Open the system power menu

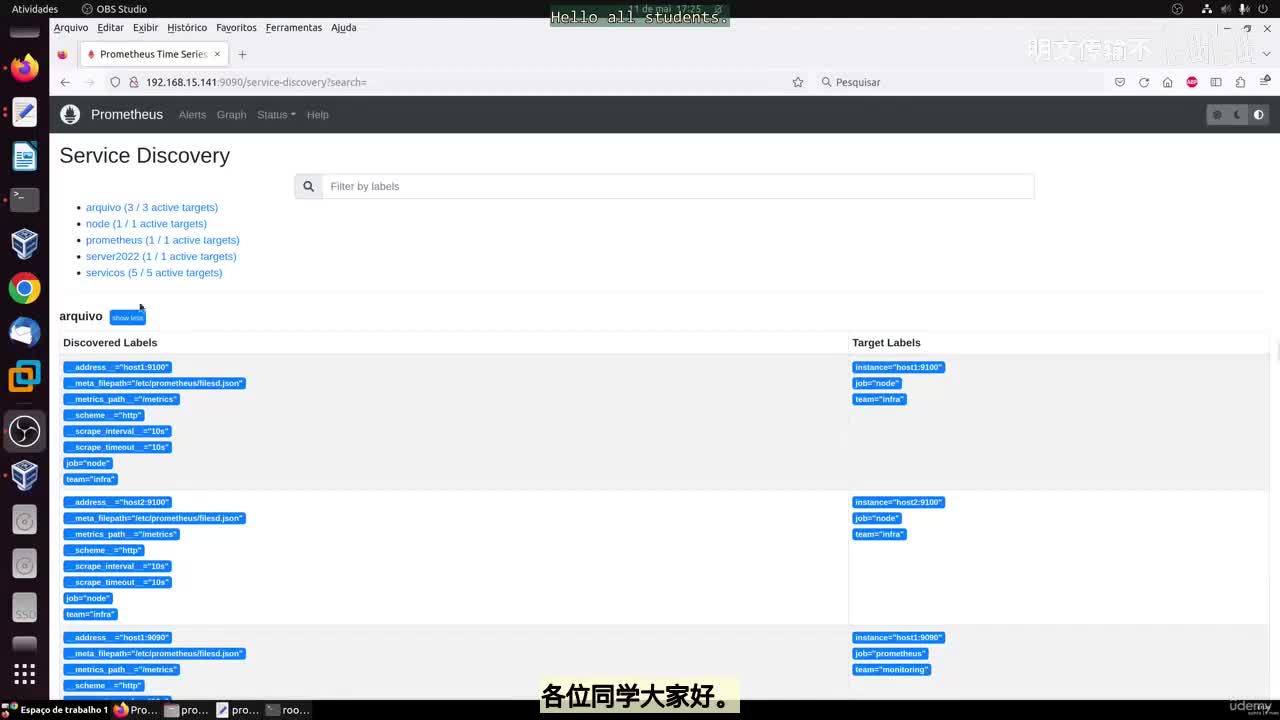tap(1263, 9)
